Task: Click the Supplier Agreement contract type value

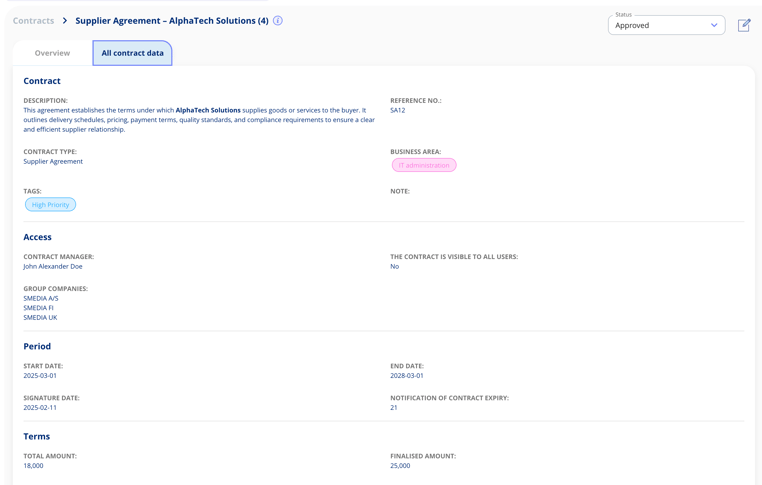Action: point(53,161)
